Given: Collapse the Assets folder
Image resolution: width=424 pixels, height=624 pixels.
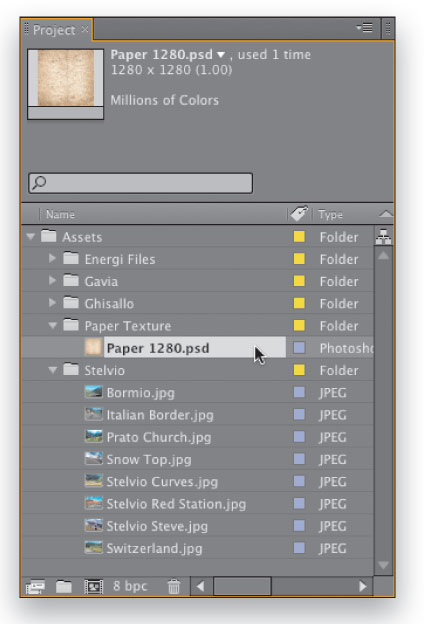Looking at the screenshot, I should pyautogui.click(x=31, y=237).
